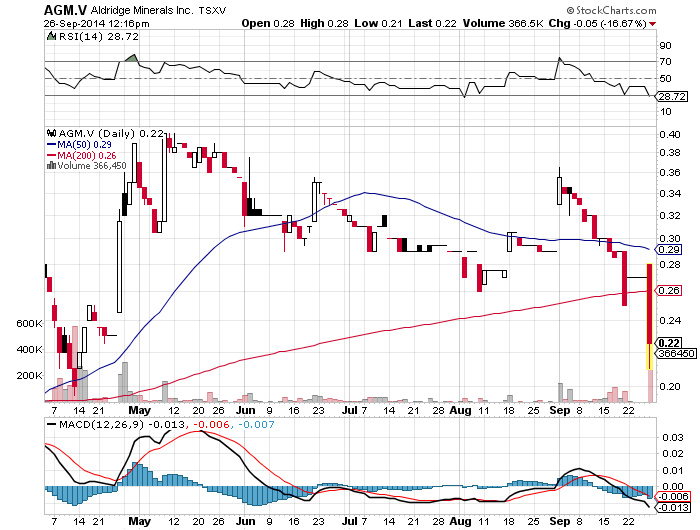This screenshot has width=700, height=530.
Task: Click the Aldridge Minerals Inc. company name
Action: click(142, 10)
